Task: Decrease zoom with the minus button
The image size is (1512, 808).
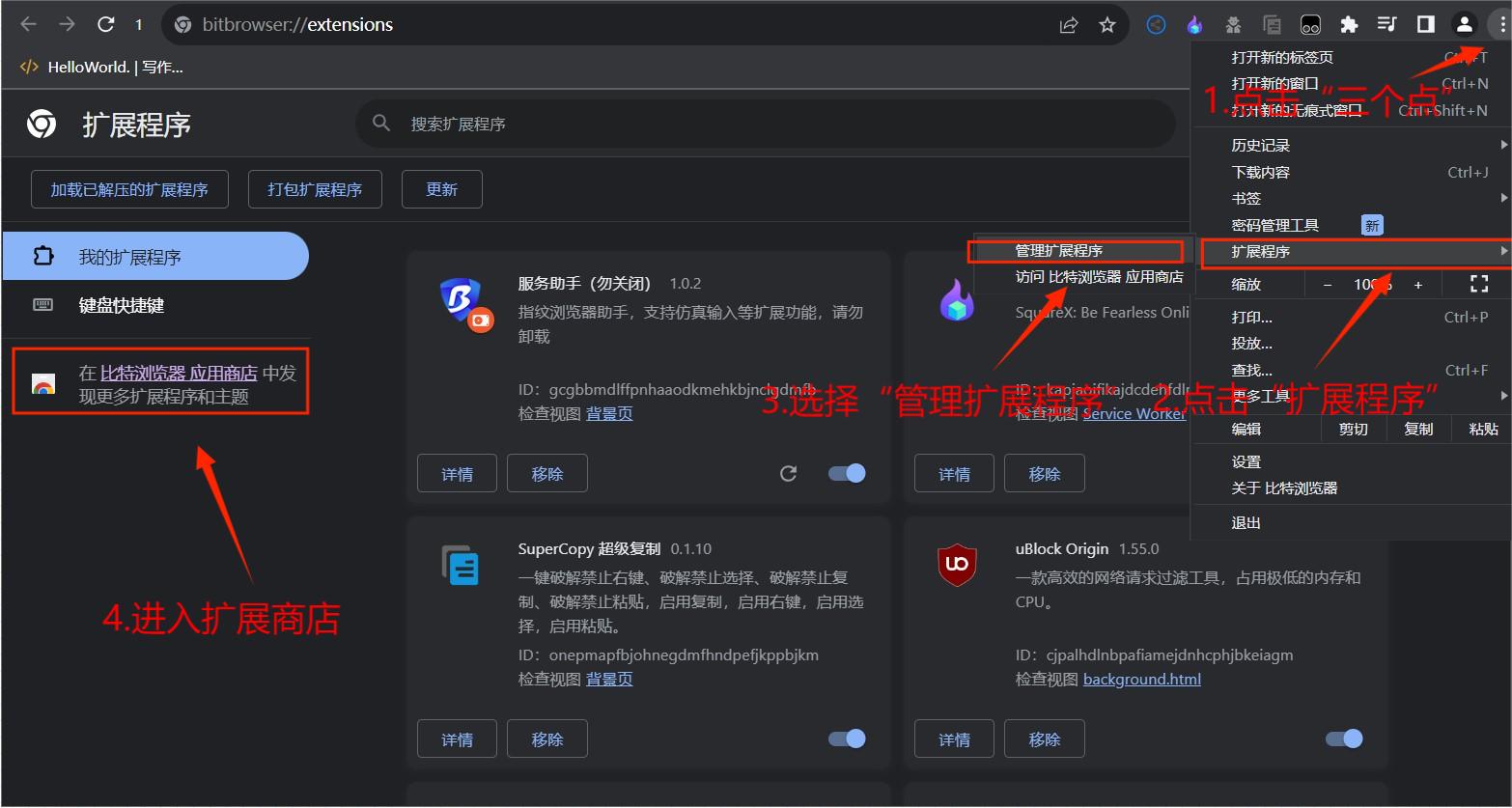Action: pos(1328,285)
